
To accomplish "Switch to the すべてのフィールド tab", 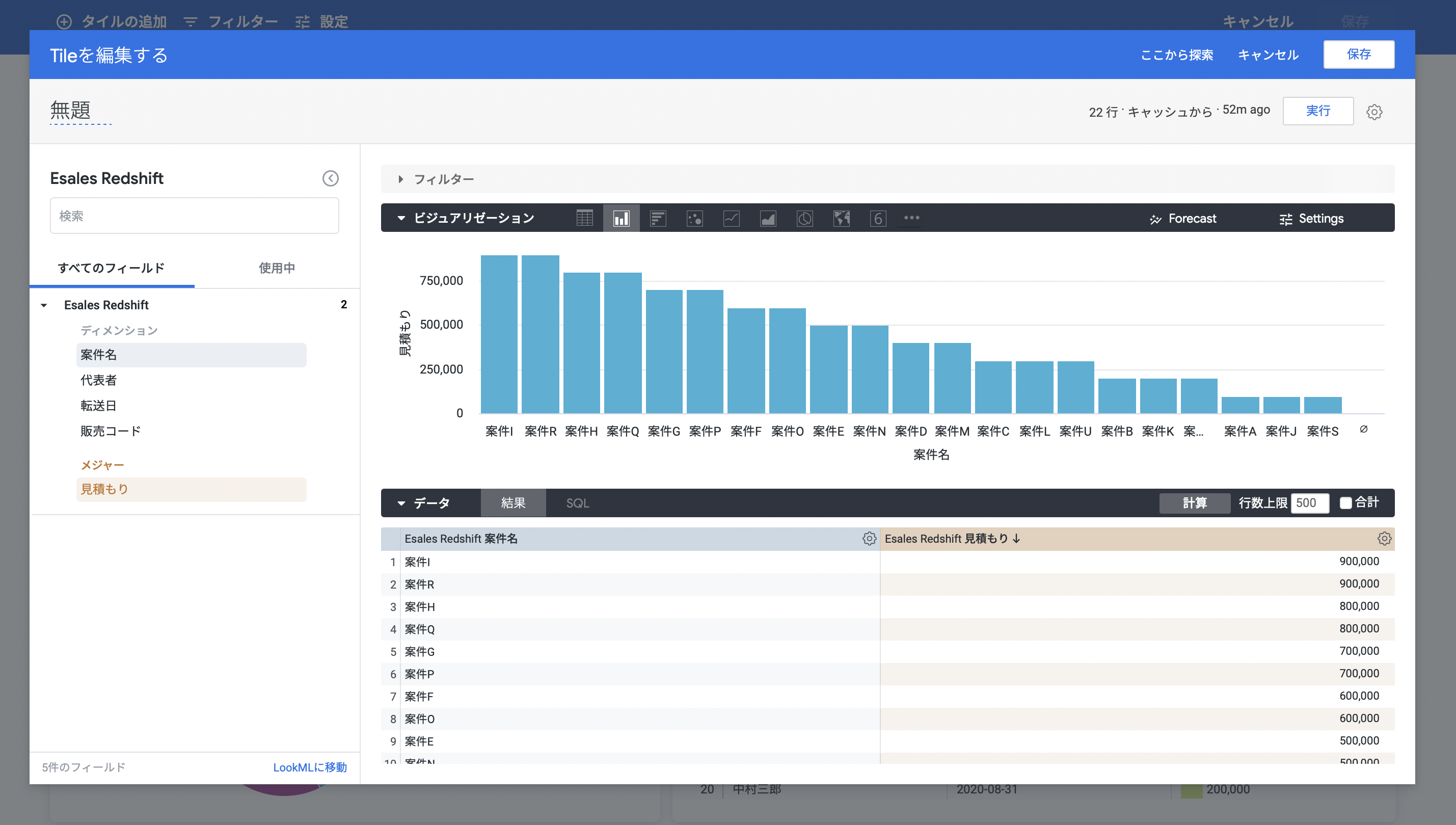I will pos(112,268).
